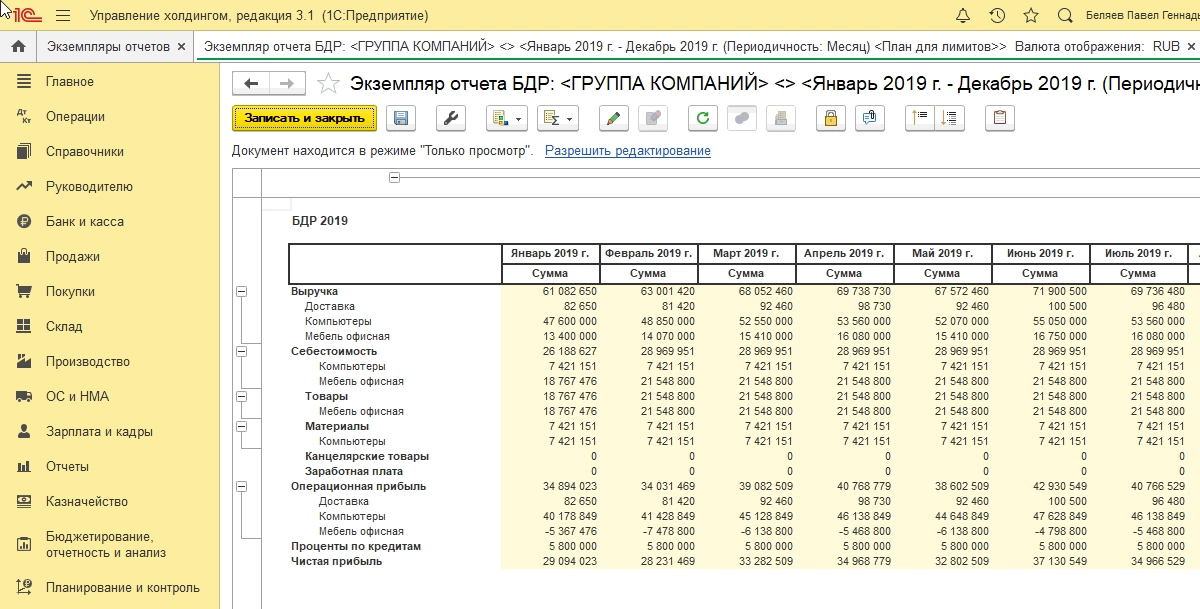Open settings with the wrench icon
This screenshot has width=1200, height=609.
click(x=451, y=118)
